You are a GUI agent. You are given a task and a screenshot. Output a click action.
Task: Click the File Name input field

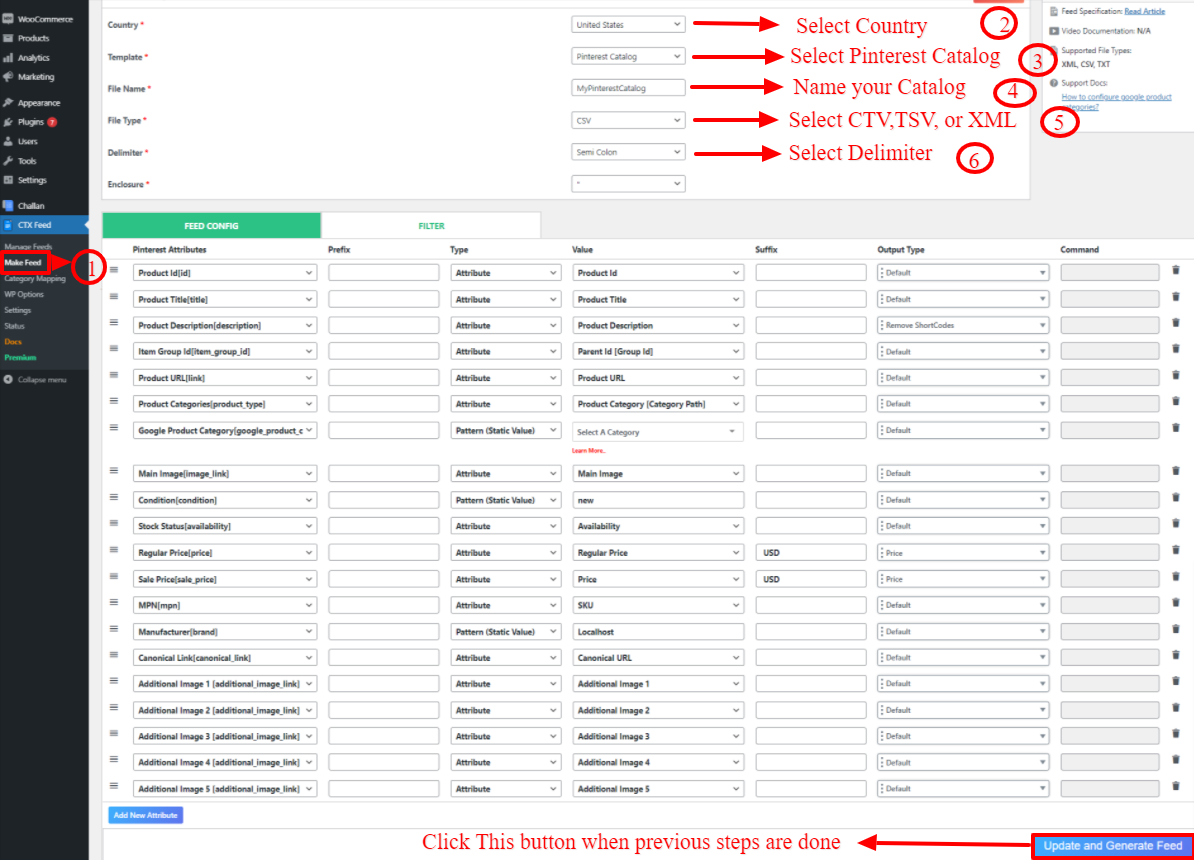point(628,88)
